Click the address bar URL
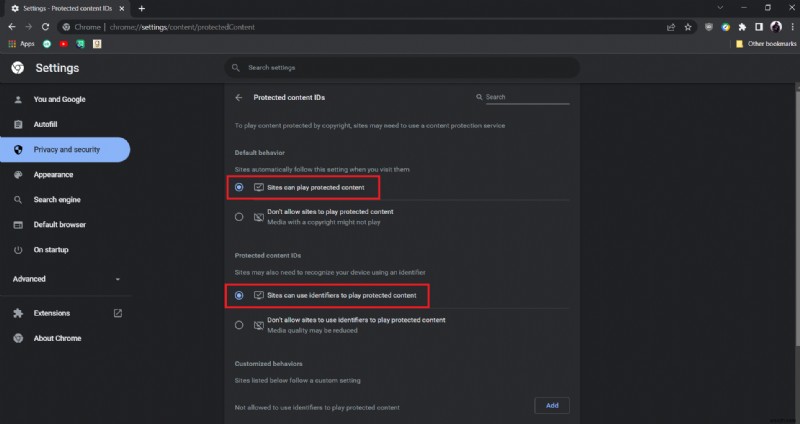The width and height of the screenshot is (800, 424). coord(182,27)
